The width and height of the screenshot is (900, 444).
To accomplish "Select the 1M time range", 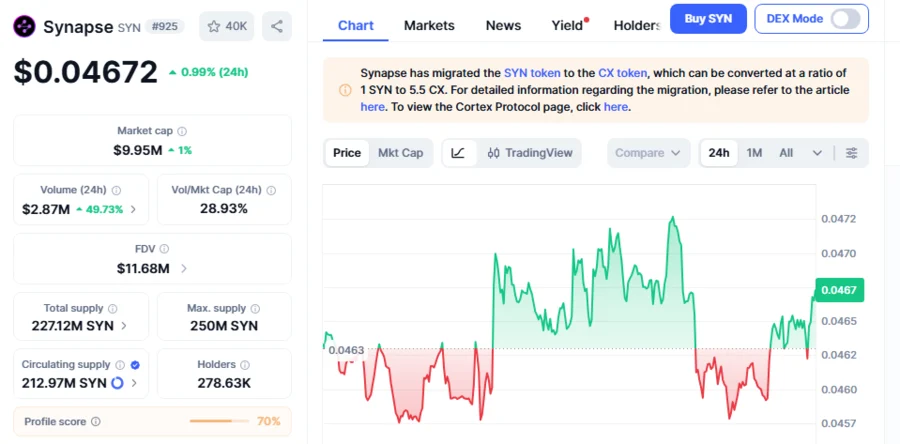I will pyautogui.click(x=754, y=153).
